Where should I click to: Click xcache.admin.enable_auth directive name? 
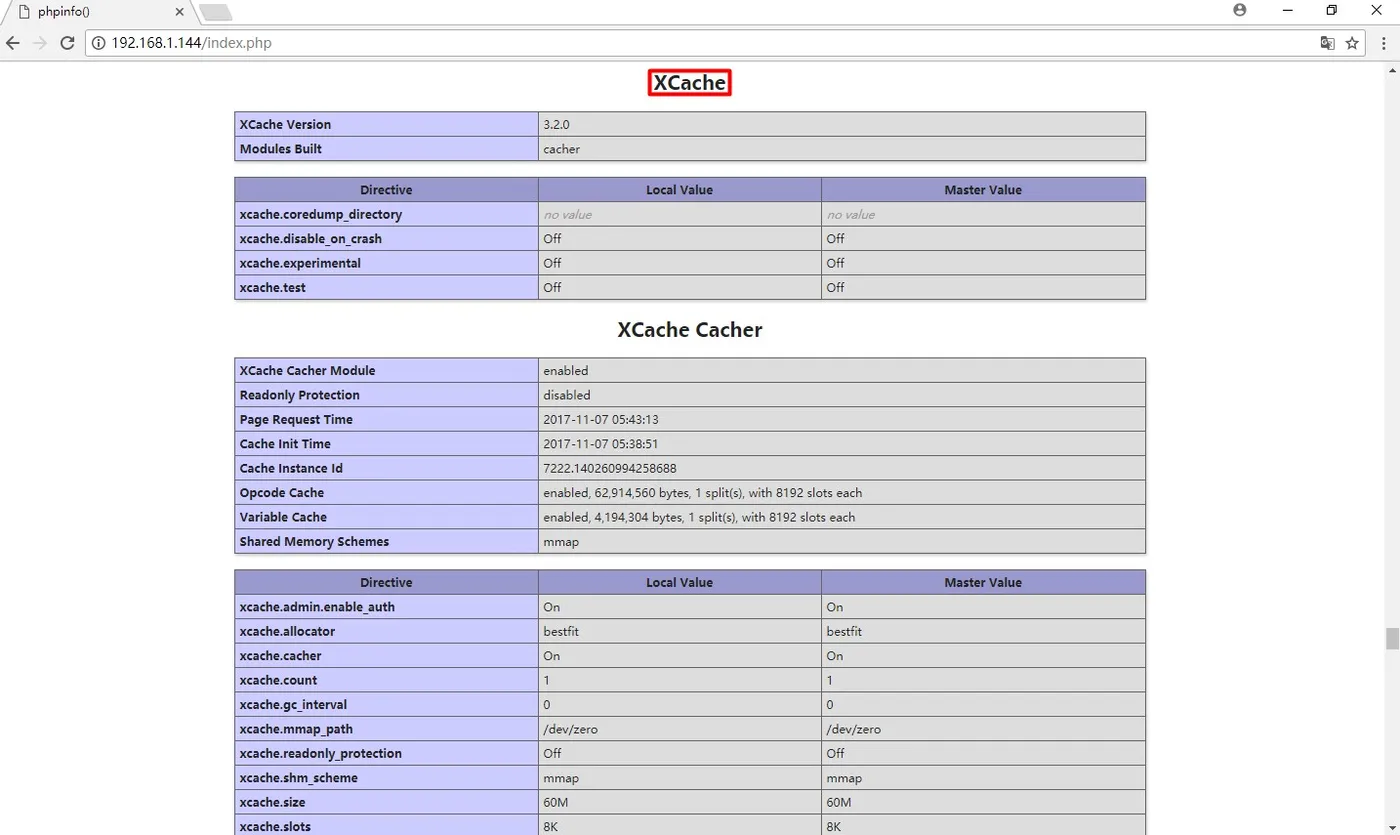317,607
